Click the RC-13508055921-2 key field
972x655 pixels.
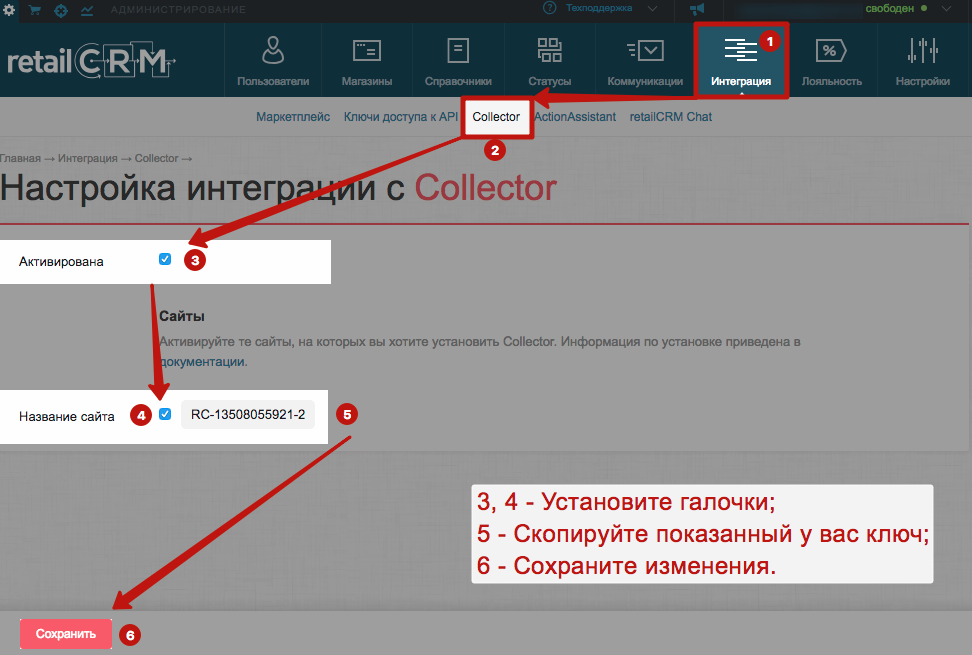248,415
